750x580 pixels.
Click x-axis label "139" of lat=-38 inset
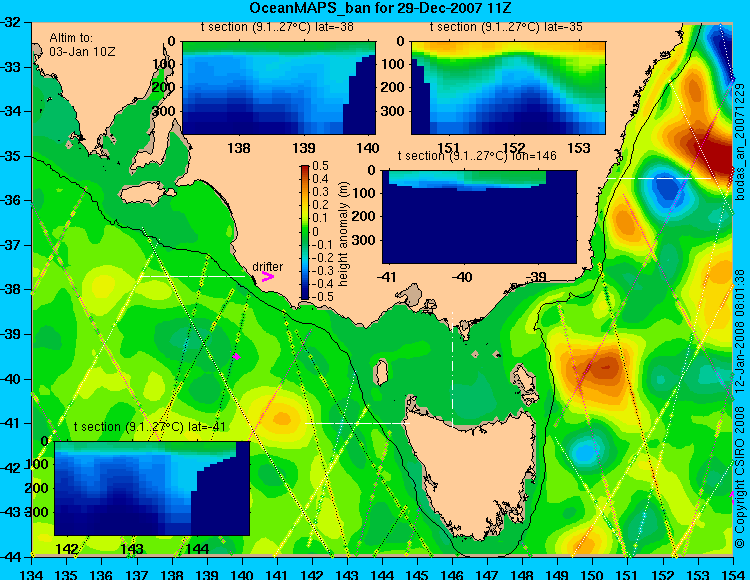pos(304,148)
